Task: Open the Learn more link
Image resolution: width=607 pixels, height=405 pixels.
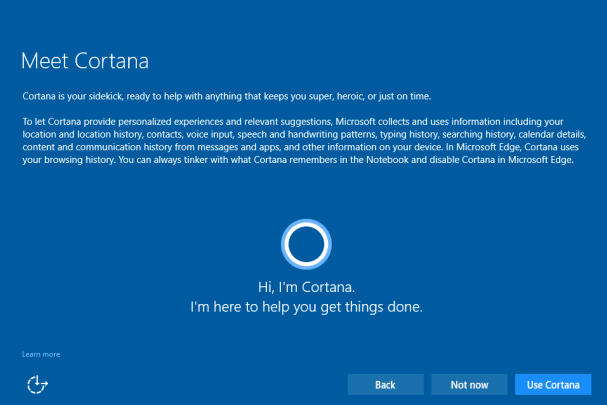Action: click(41, 354)
